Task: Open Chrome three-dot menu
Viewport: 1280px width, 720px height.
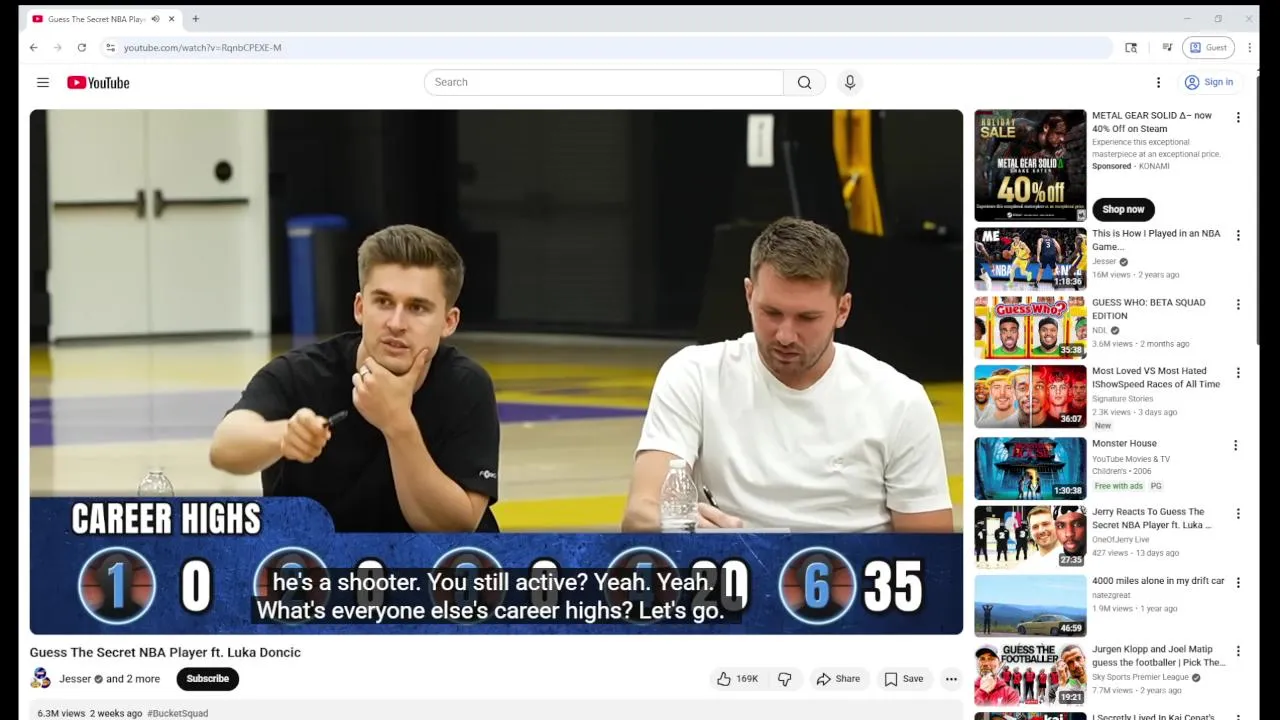Action: click(x=1249, y=47)
